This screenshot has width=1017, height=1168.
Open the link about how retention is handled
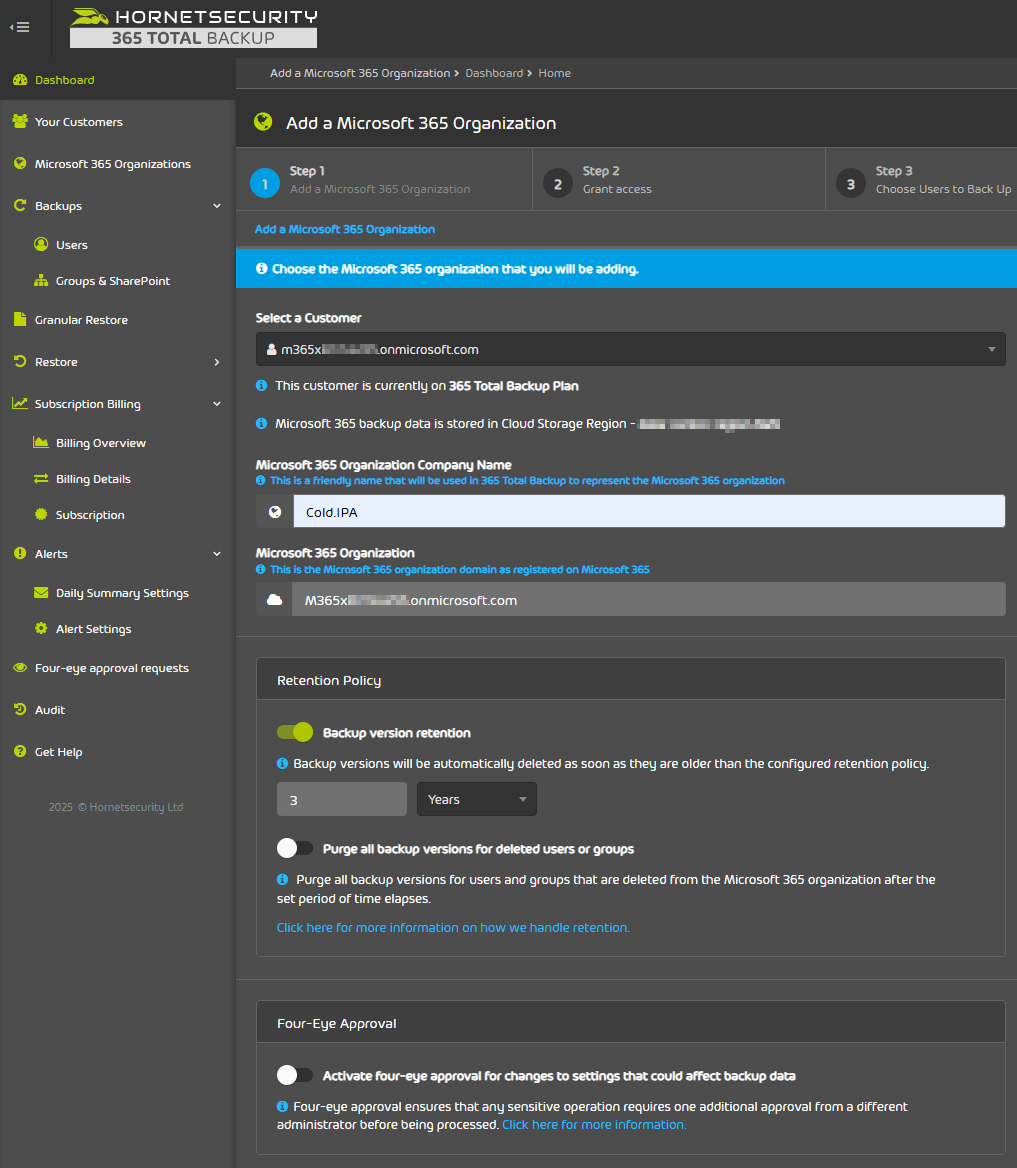click(453, 927)
